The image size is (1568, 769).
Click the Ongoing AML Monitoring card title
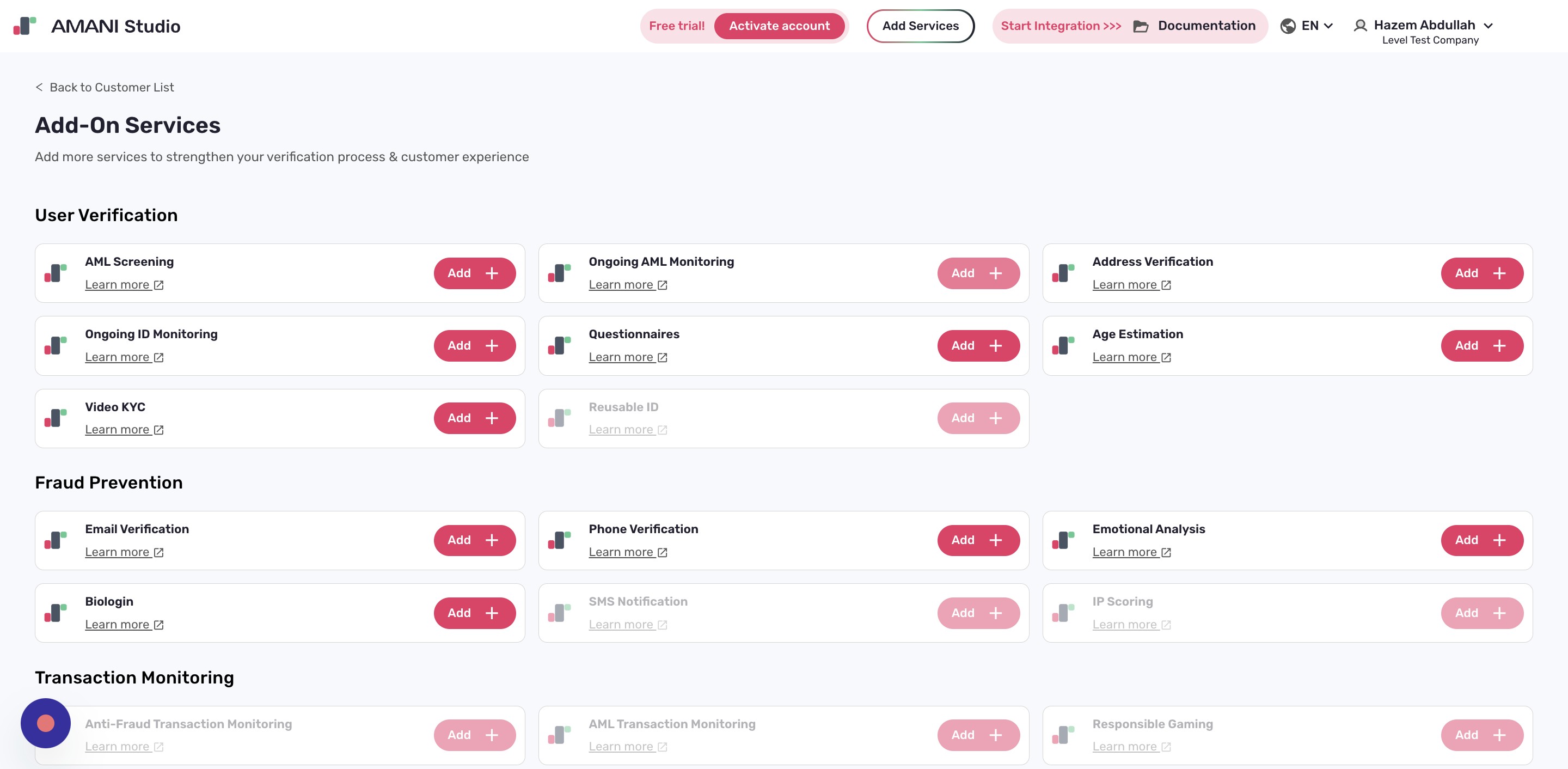(661, 261)
